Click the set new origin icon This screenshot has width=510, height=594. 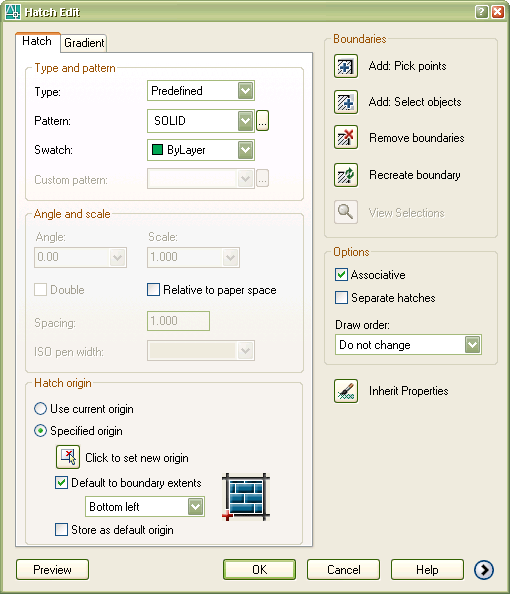pos(68,457)
